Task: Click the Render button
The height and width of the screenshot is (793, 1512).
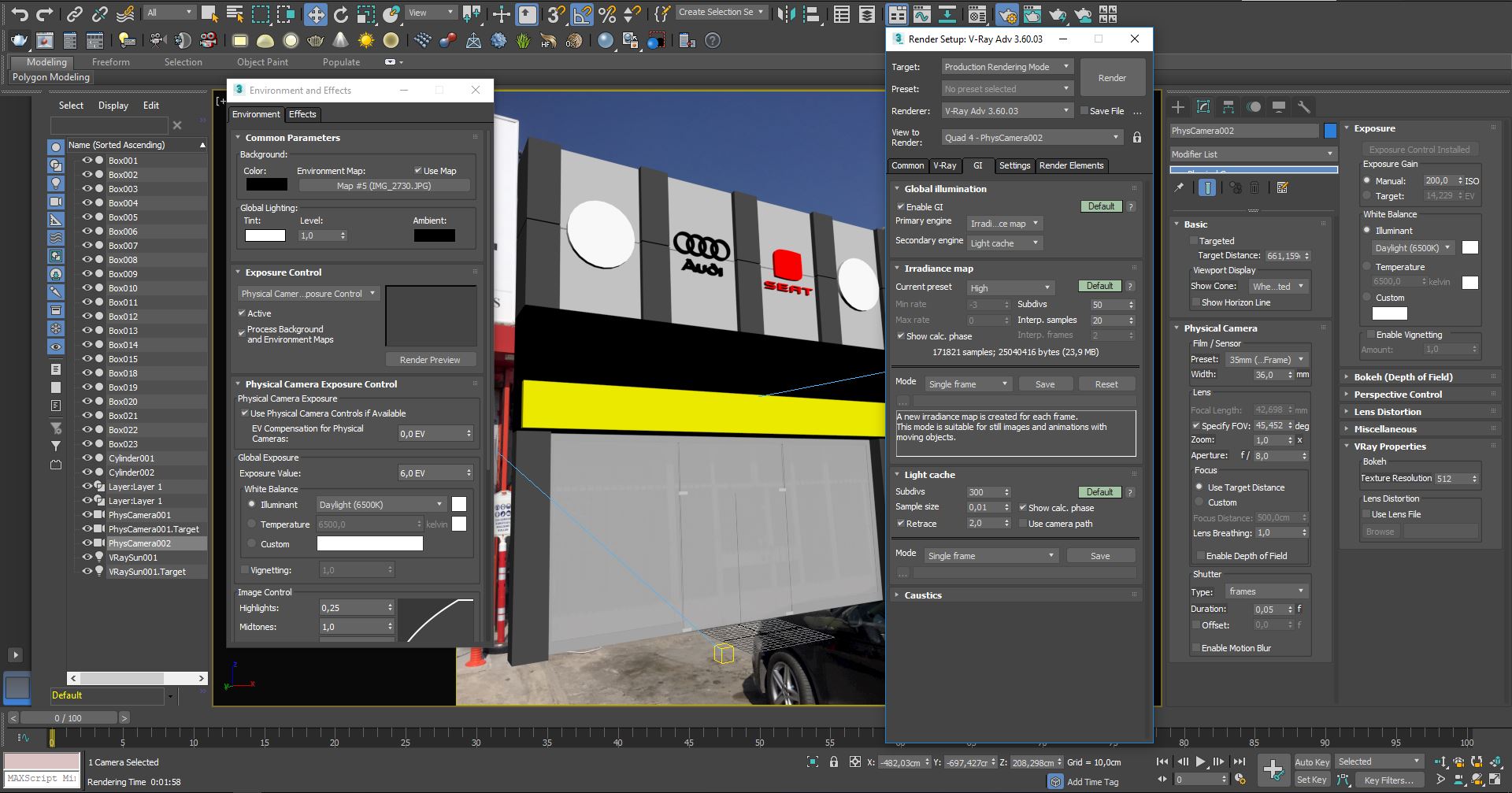Action: [1112, 78]
